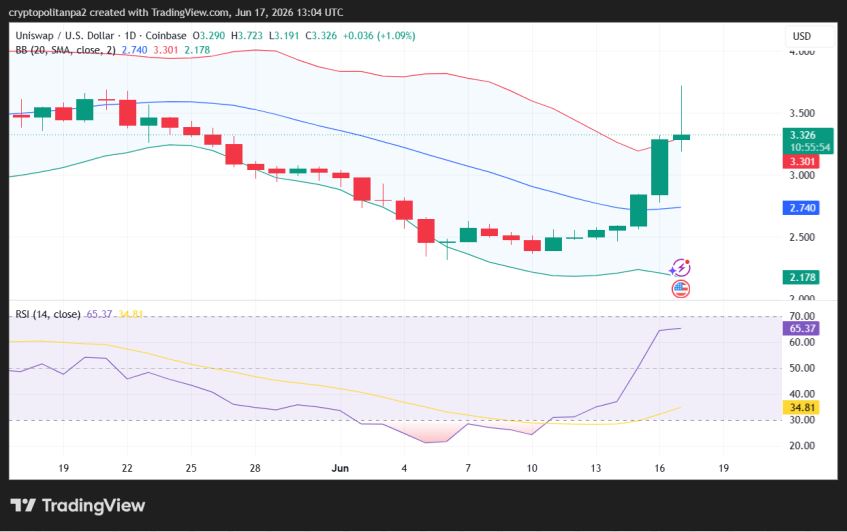Click the 2.500 price axis label

(x=802, y=237)
